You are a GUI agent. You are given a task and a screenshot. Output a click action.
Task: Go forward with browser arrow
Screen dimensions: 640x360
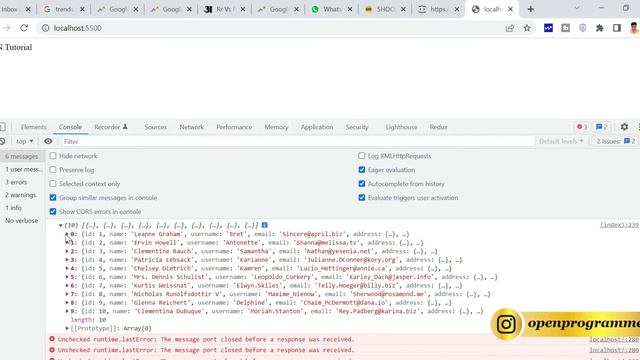pos(7,28)
